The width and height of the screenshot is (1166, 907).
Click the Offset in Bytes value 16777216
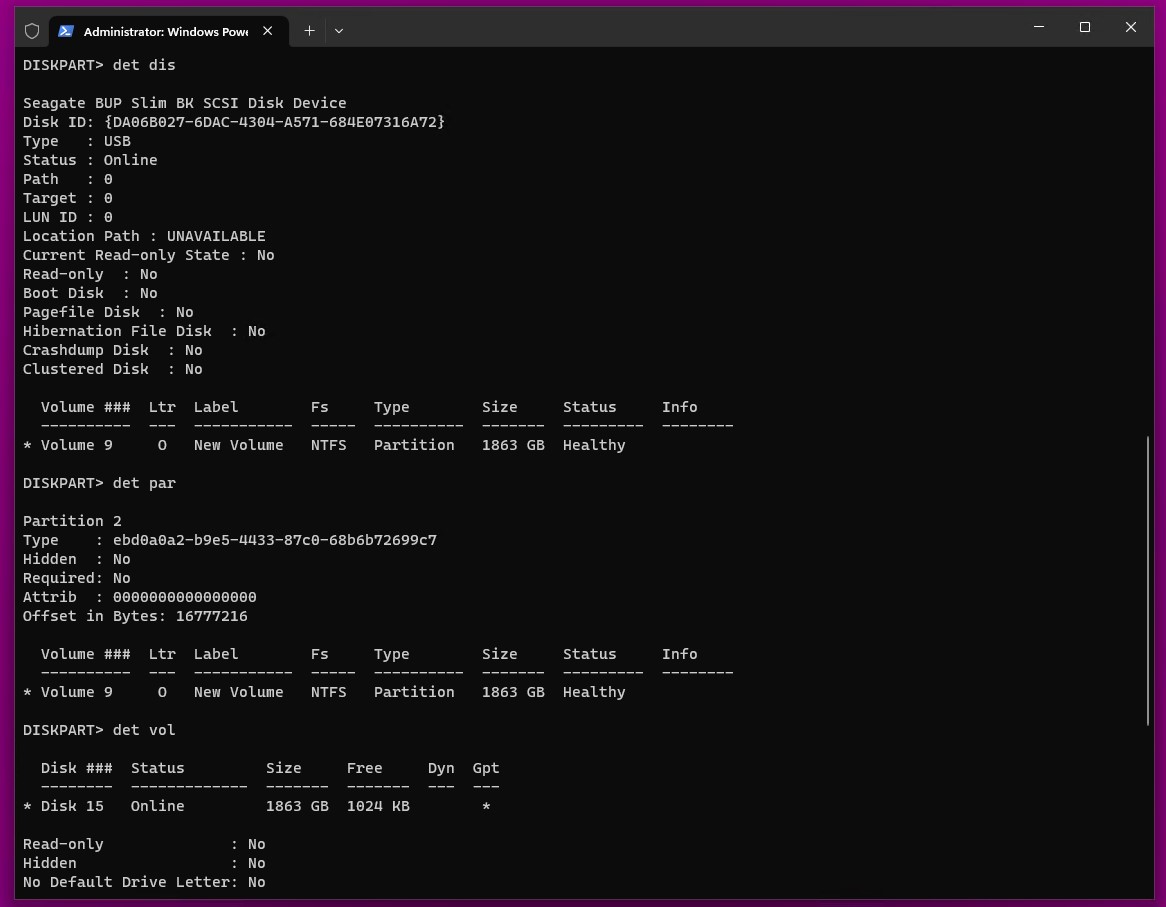[211, 616]
